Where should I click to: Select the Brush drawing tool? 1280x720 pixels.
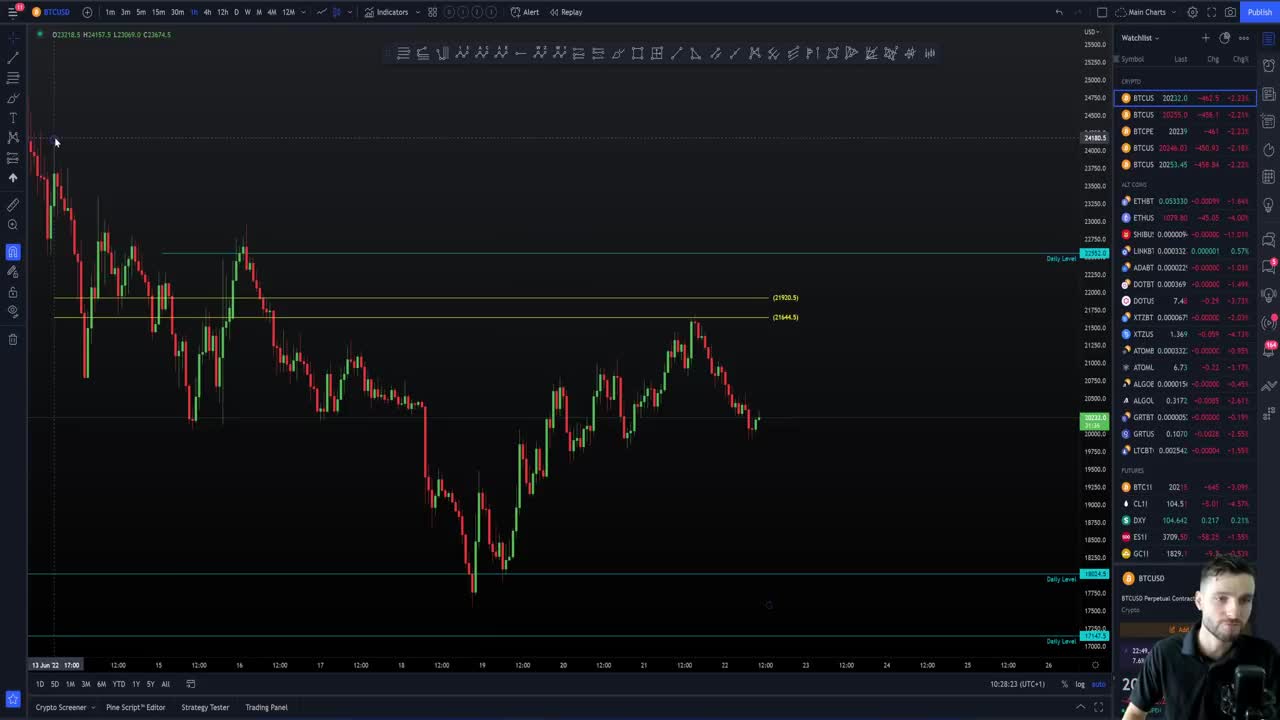[x=13, y=98]
